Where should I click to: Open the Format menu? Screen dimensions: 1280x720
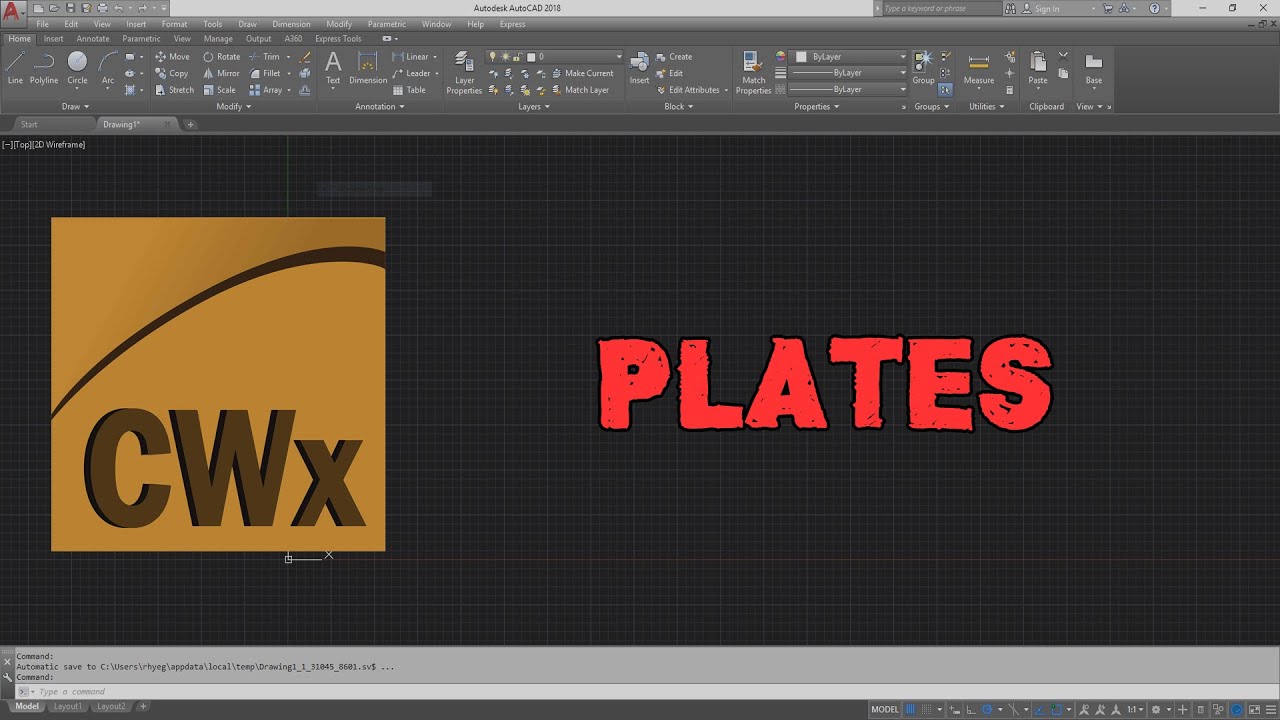[174, 24]
